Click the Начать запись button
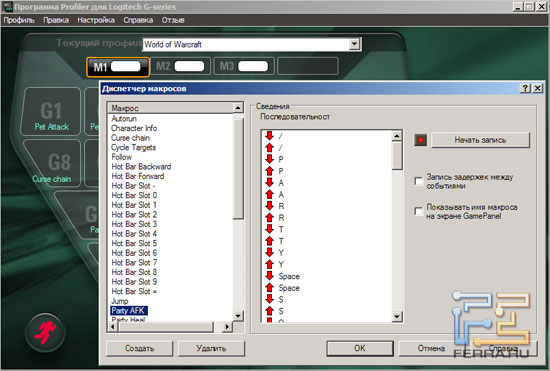This screenshot has height=371, width=550. pyautogui.click(x=480, y=140)
